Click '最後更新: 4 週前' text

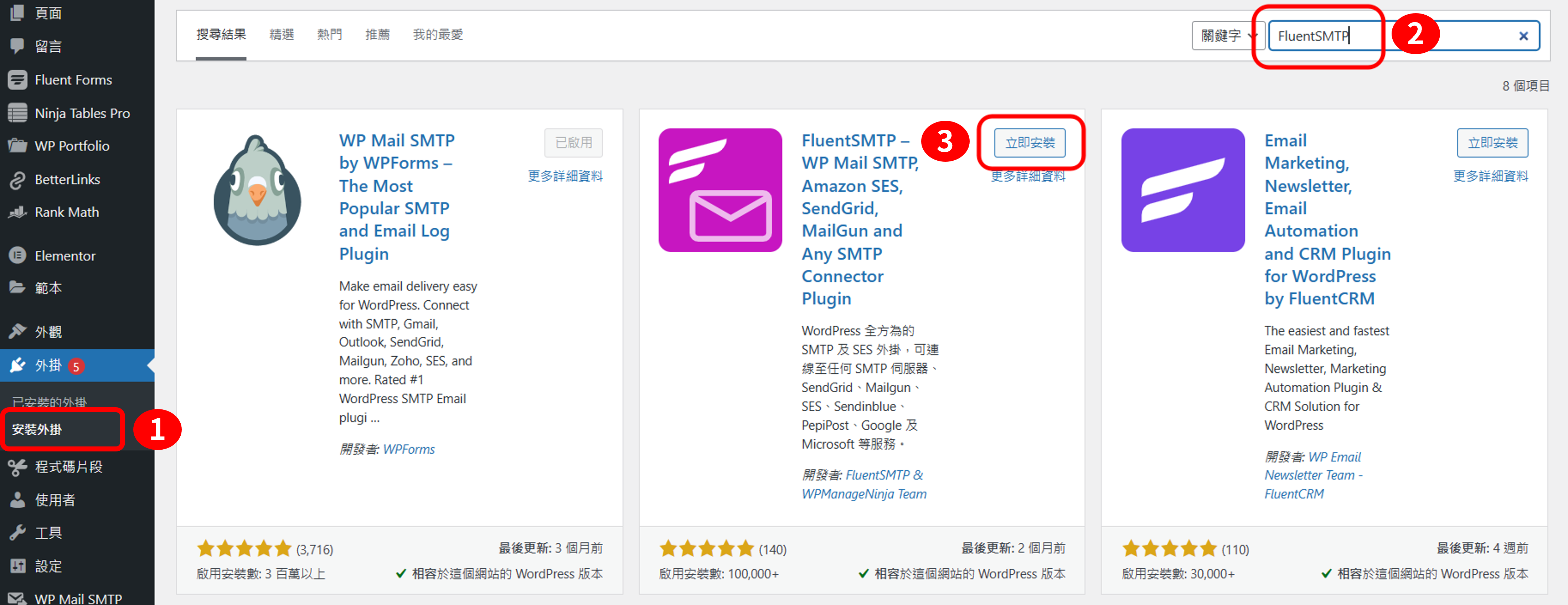1483,548
